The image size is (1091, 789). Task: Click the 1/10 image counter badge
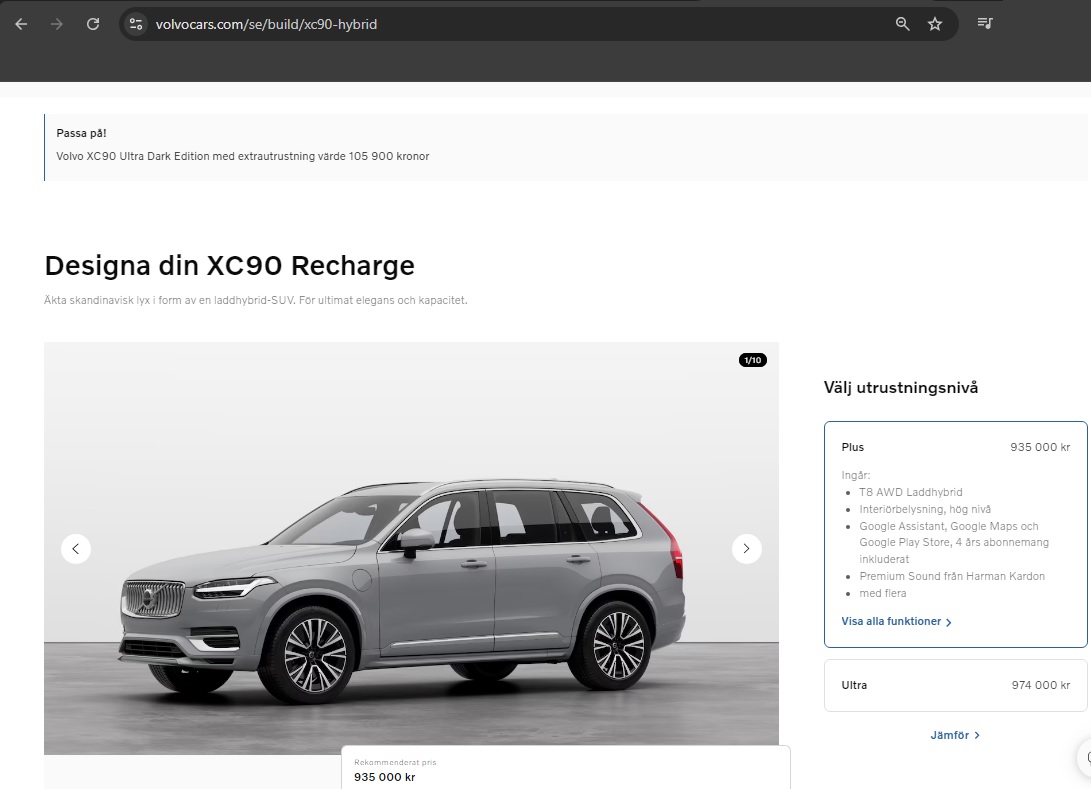click(753, 360)
